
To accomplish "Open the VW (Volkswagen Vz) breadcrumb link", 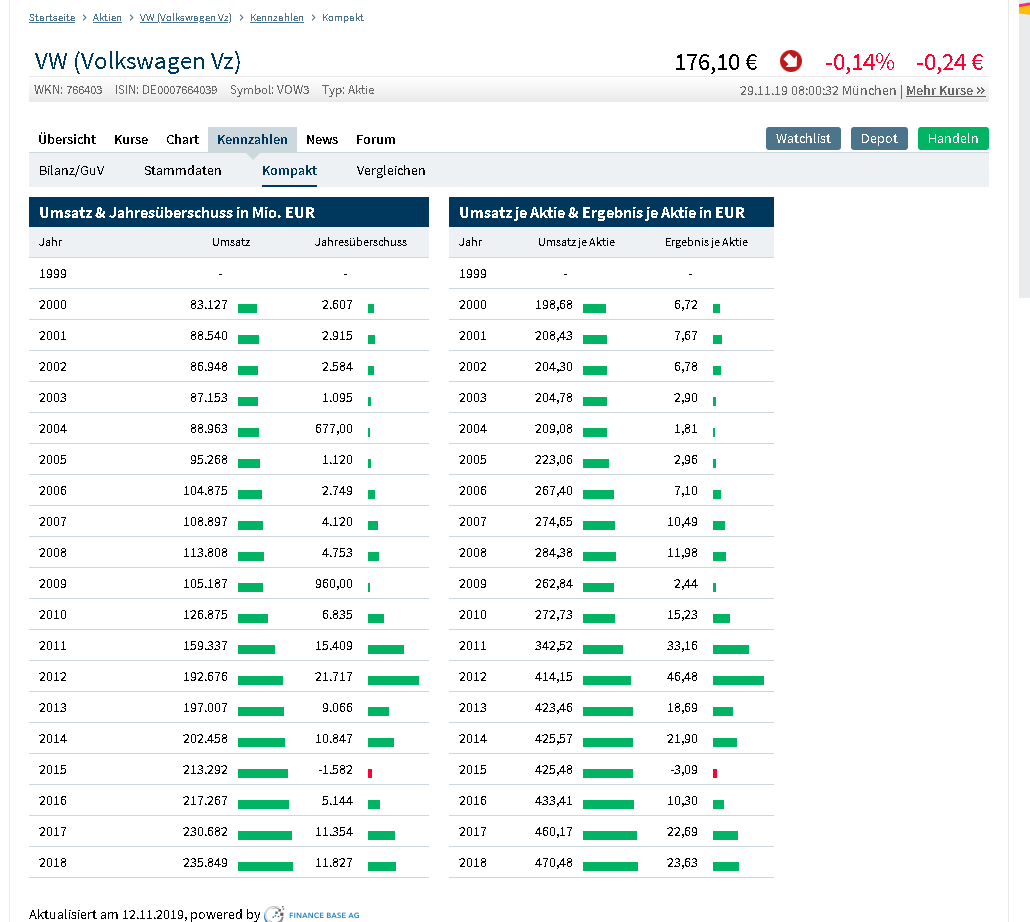I will [186, 18].
